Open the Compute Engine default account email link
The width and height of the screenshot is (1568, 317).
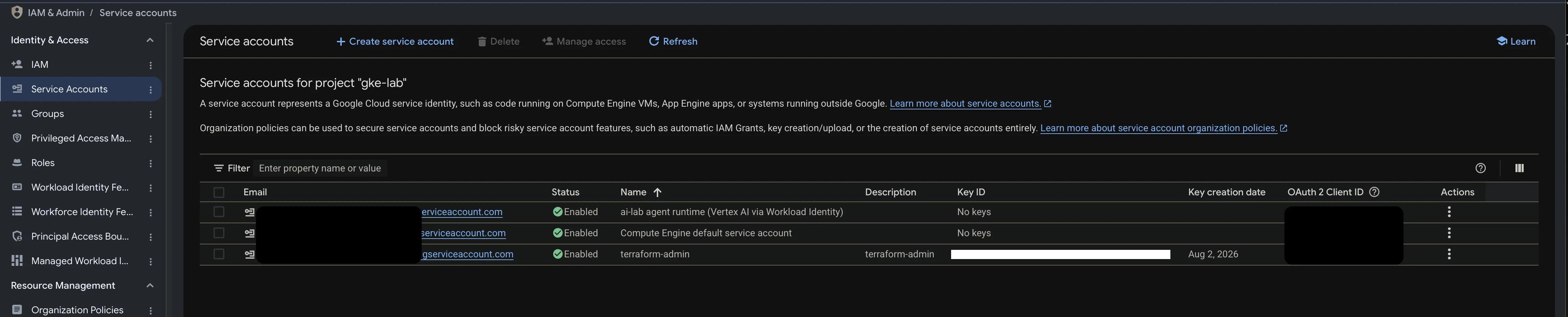click(x=463, y=232)
